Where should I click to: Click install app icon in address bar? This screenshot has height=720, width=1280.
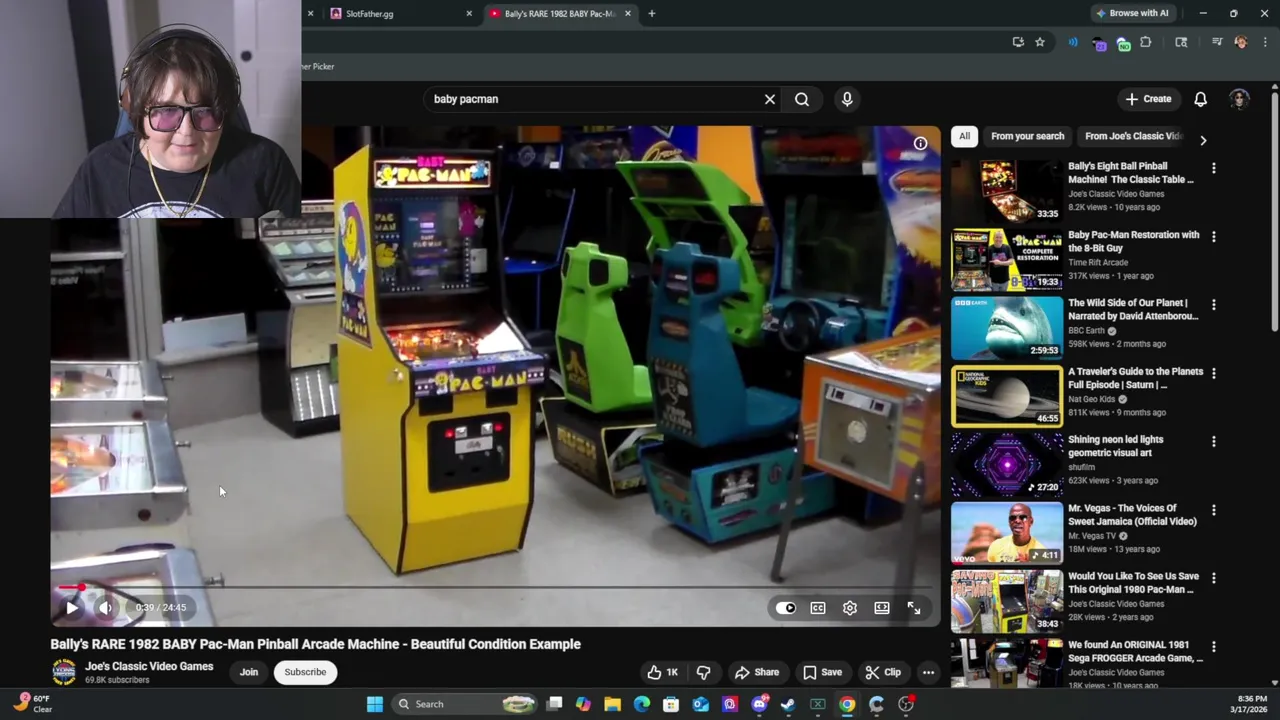pyautogui.click(x=1018, y=42)
